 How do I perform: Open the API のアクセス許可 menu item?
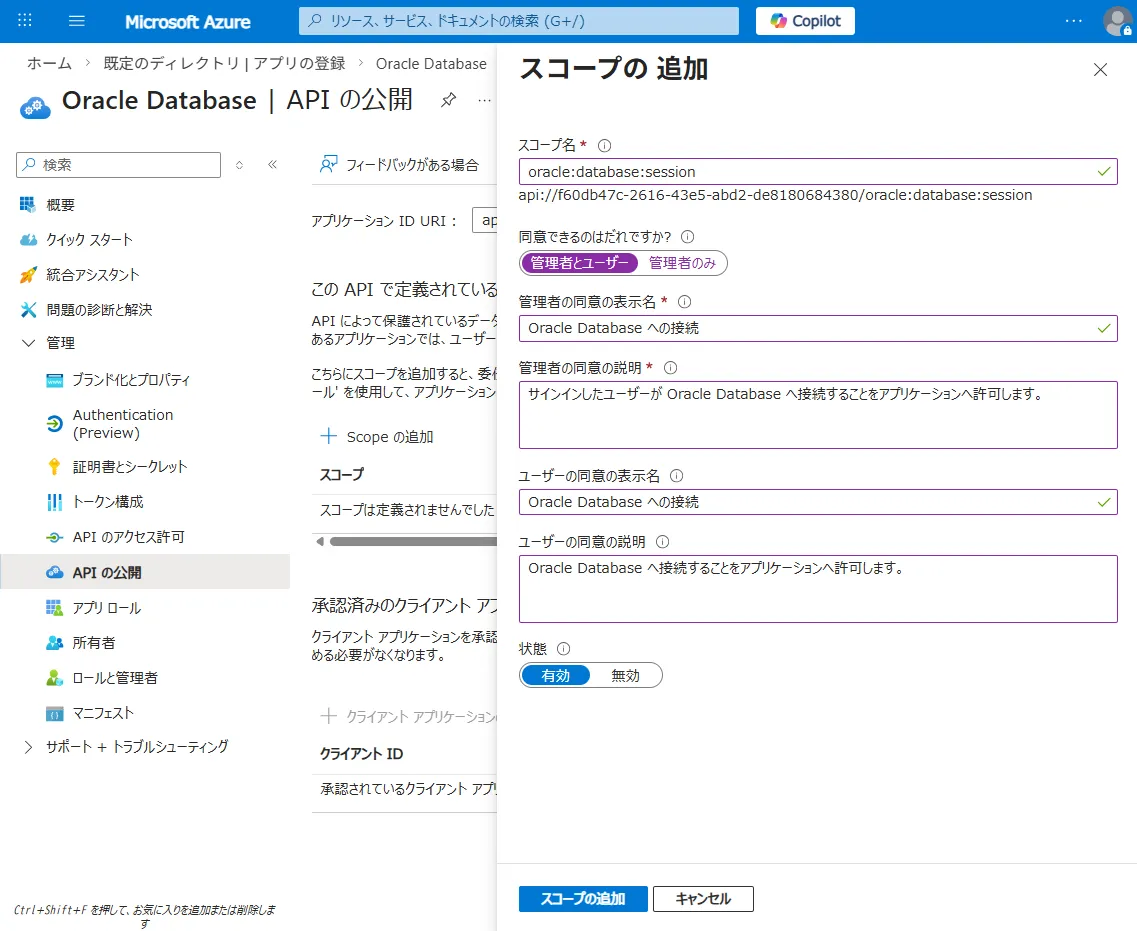(x=128, y=537)
